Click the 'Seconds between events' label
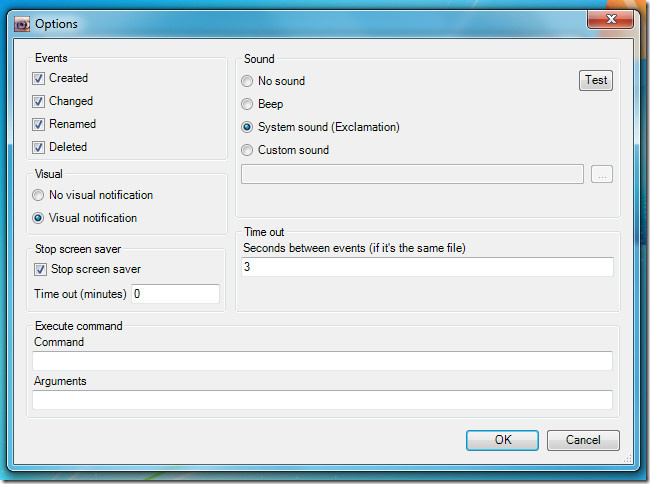Image resolution: width=650 pixels, height=484 pixels. (x=354, y=248)
